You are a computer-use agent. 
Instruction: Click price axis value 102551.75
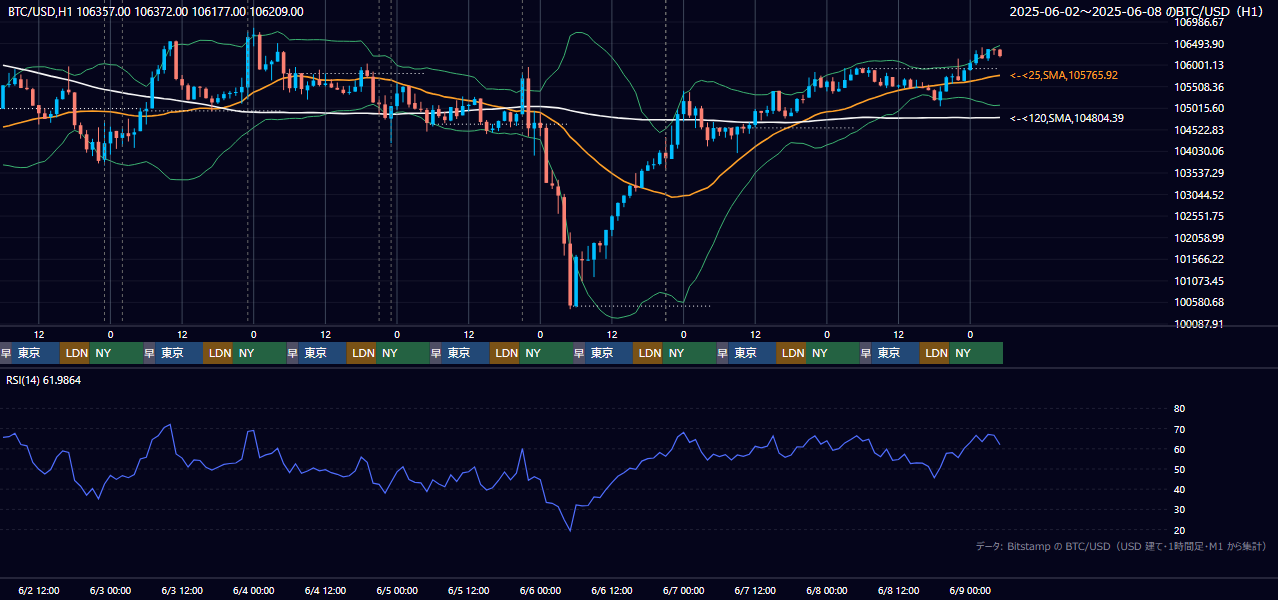point(1199,216)
